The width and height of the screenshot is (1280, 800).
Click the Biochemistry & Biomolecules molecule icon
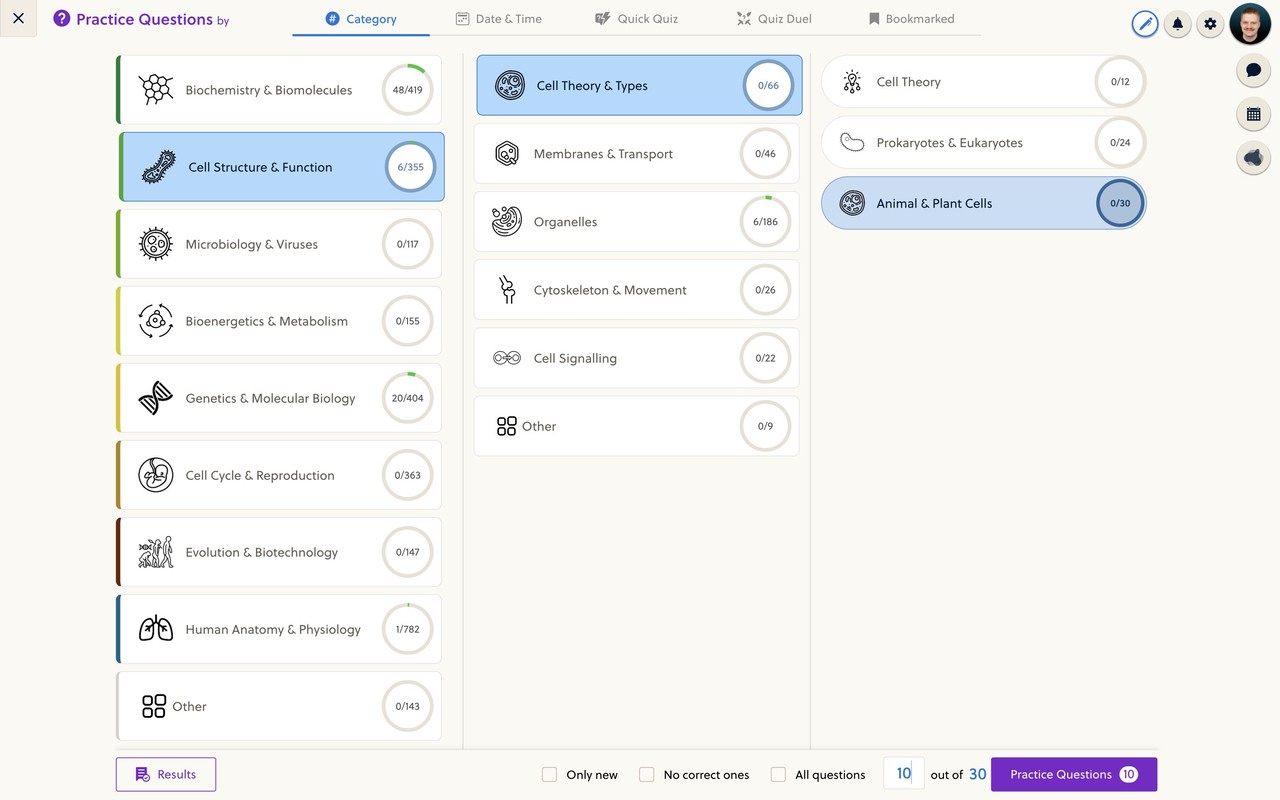(x=156, y=90)
